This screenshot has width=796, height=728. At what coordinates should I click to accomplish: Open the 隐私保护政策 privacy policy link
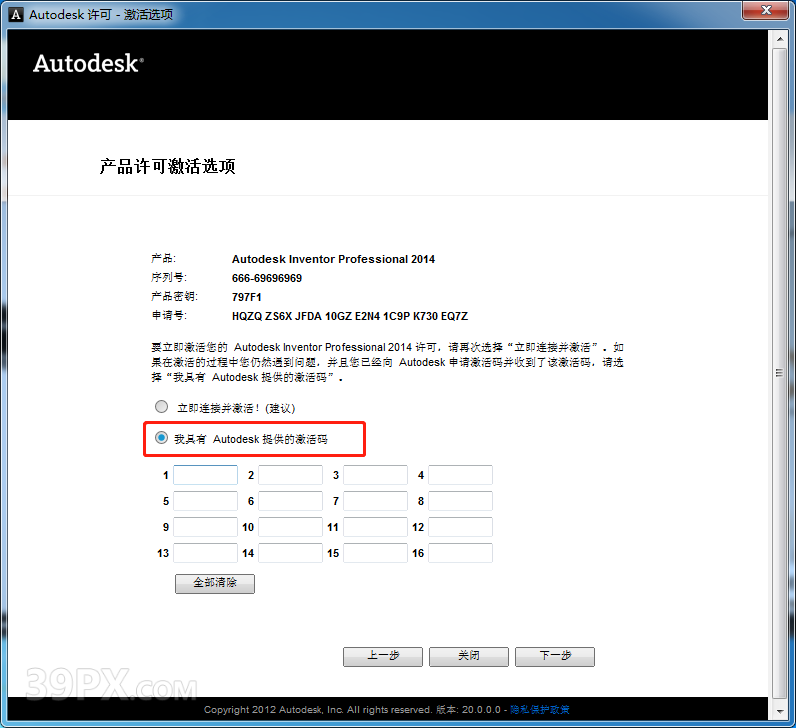pos(540,710)
